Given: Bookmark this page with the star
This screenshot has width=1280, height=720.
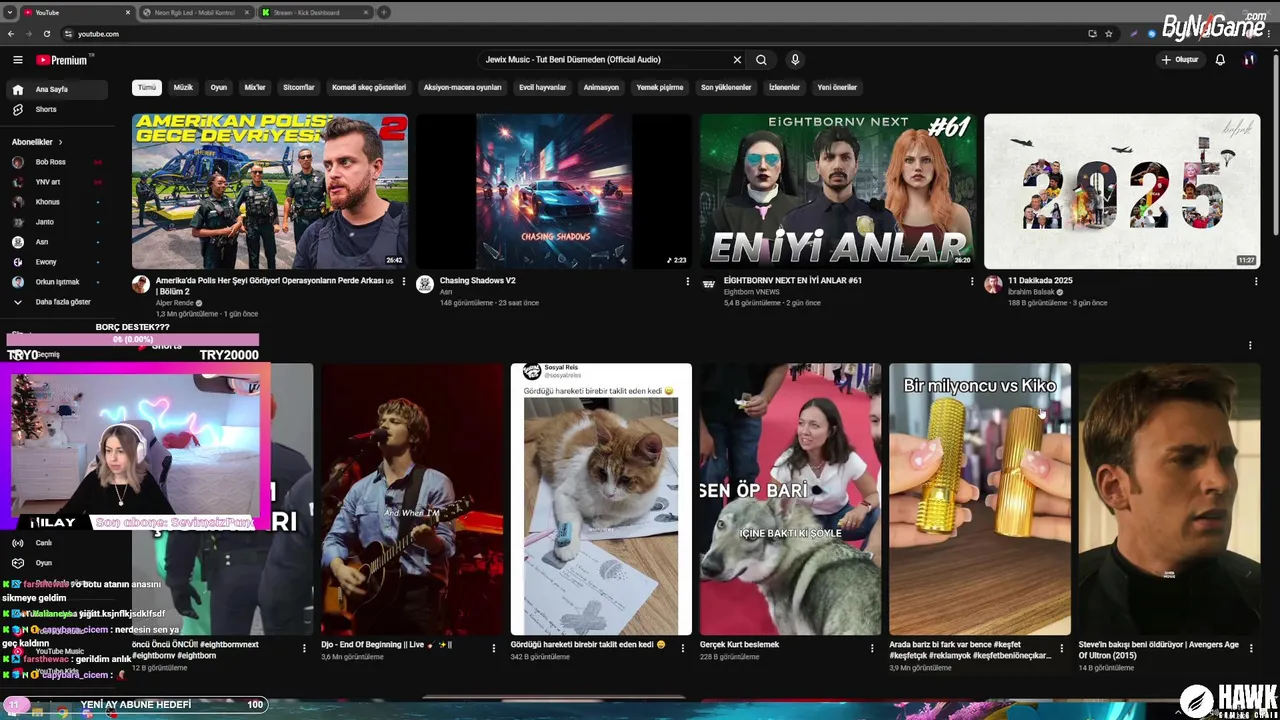Looking at the screenshot, I should click(1108, 34).
